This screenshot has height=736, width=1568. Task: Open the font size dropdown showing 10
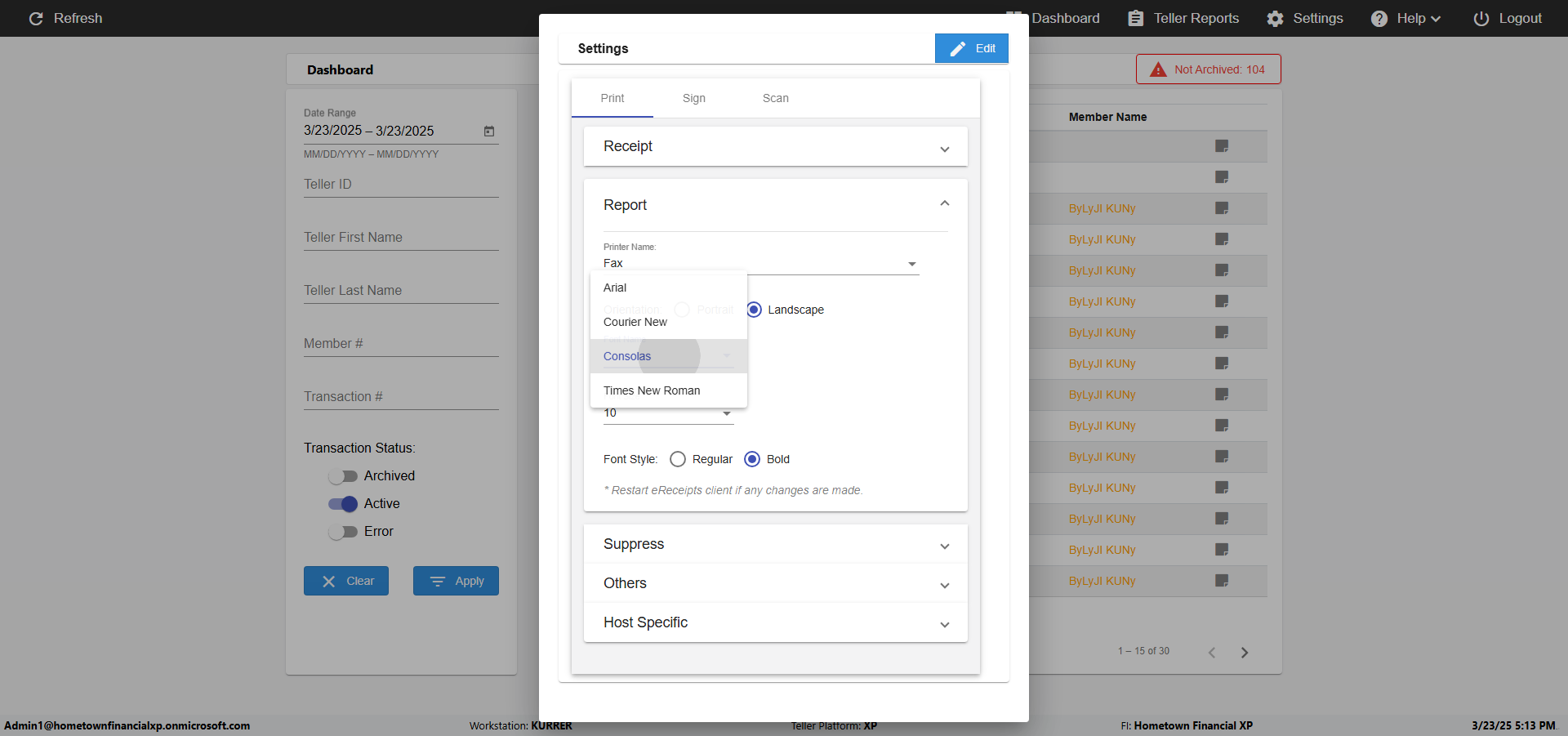coord(668,414)
